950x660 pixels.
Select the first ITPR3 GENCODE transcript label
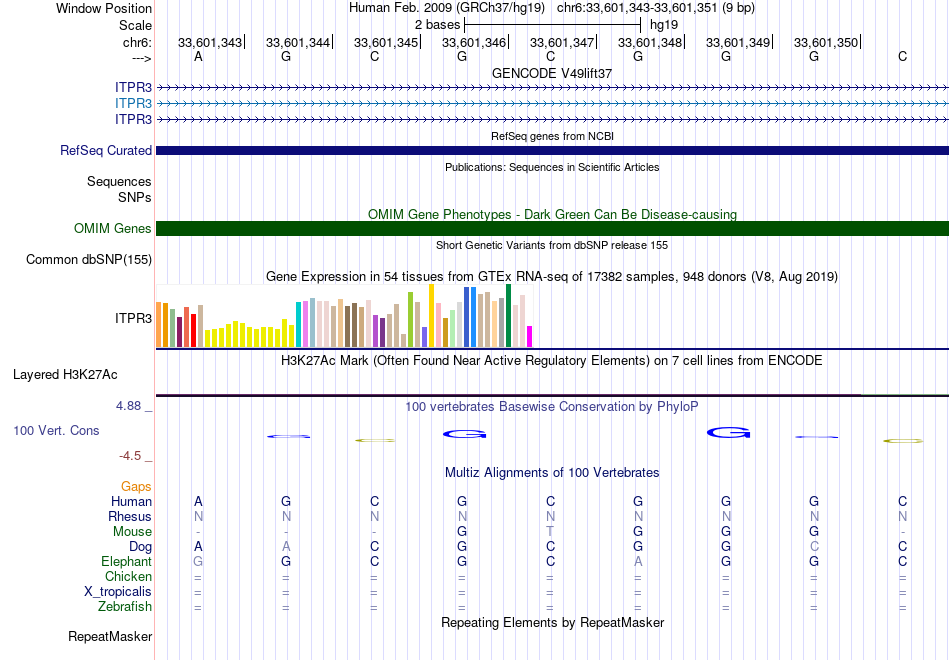133,87
